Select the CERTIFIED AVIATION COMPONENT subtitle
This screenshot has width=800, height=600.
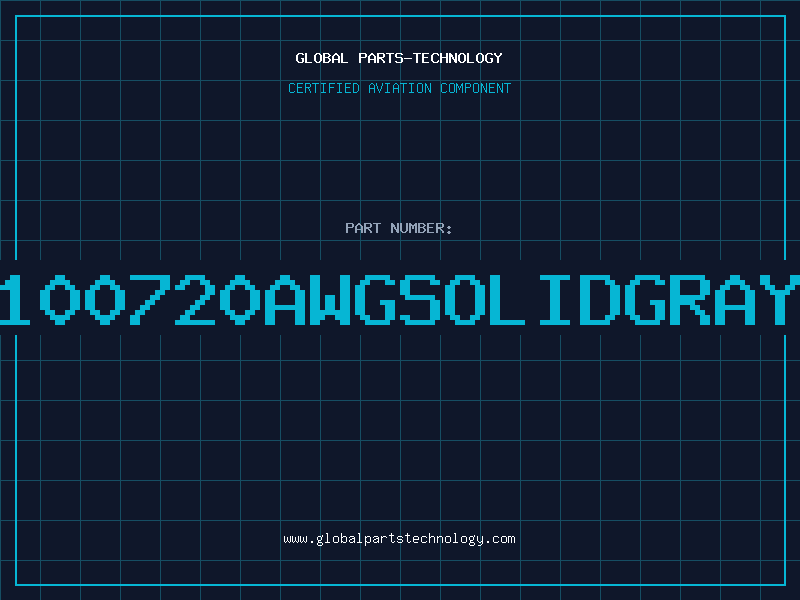click(x=399, y=88)
